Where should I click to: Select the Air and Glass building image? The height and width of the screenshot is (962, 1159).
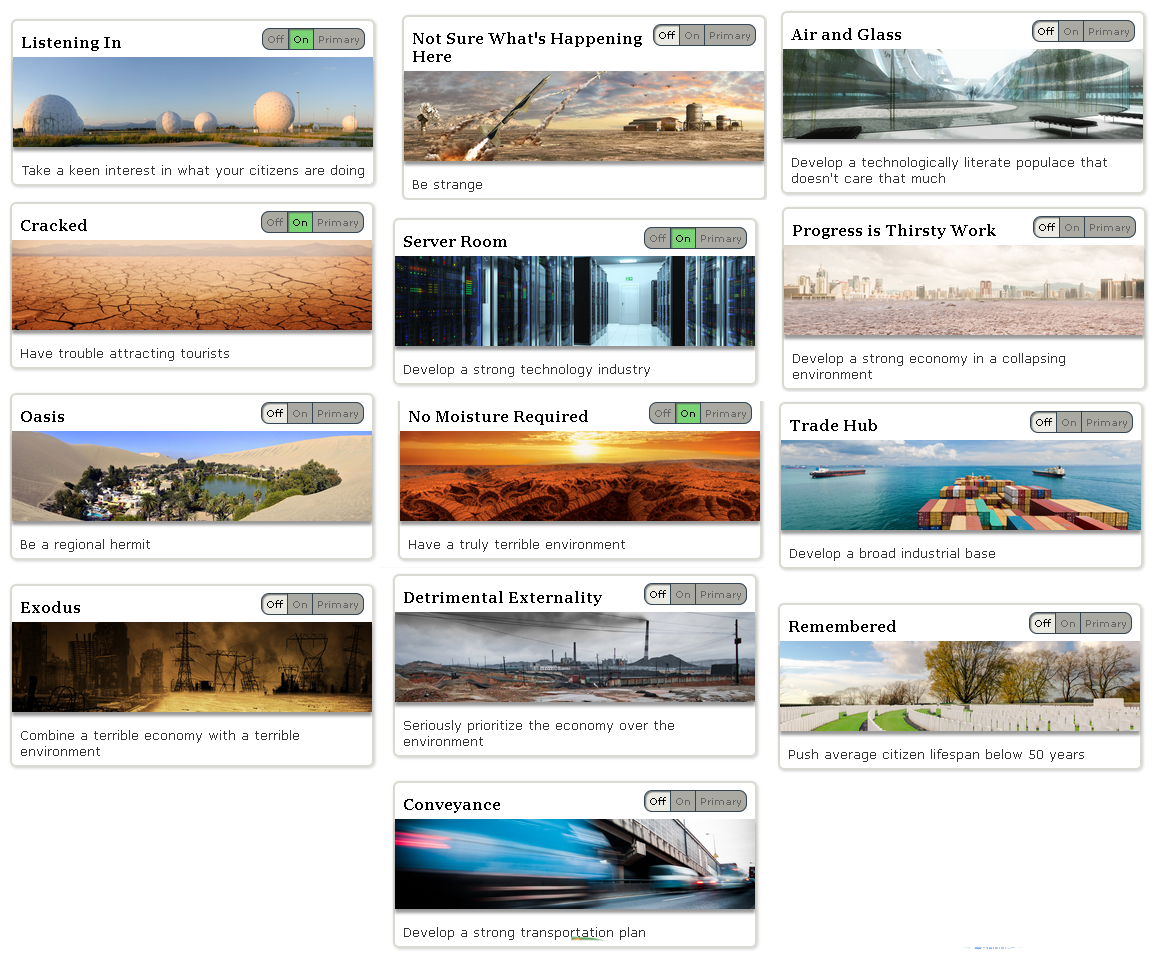(963, 94)
